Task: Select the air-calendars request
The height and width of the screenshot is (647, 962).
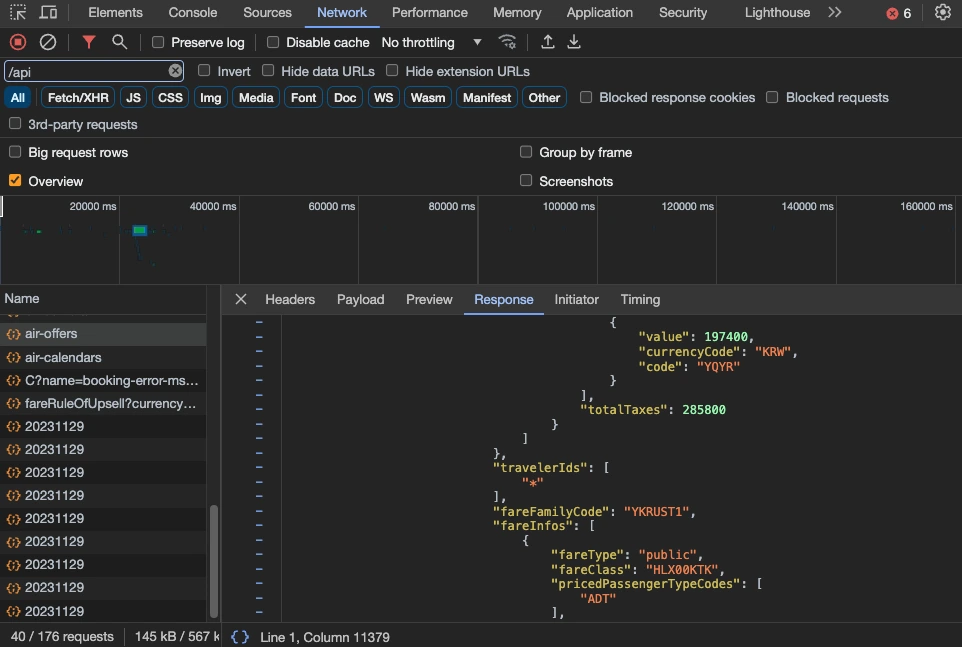Action: 63,357
